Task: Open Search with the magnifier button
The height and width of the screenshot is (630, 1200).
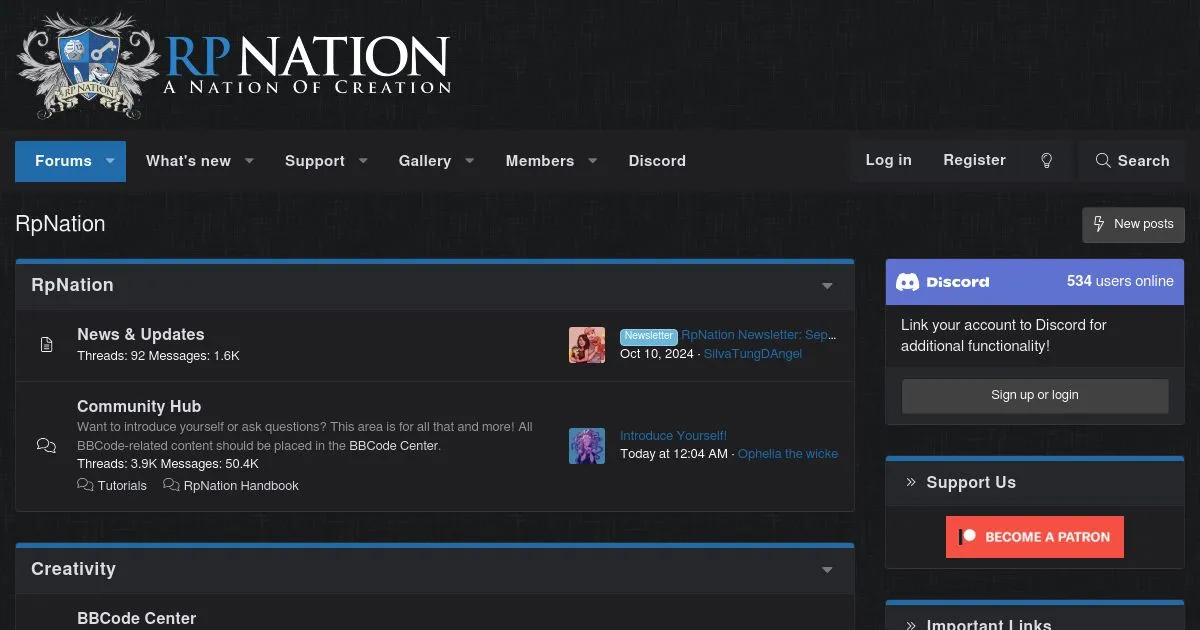Action: pyautogui.click(x=1132, y=161)
